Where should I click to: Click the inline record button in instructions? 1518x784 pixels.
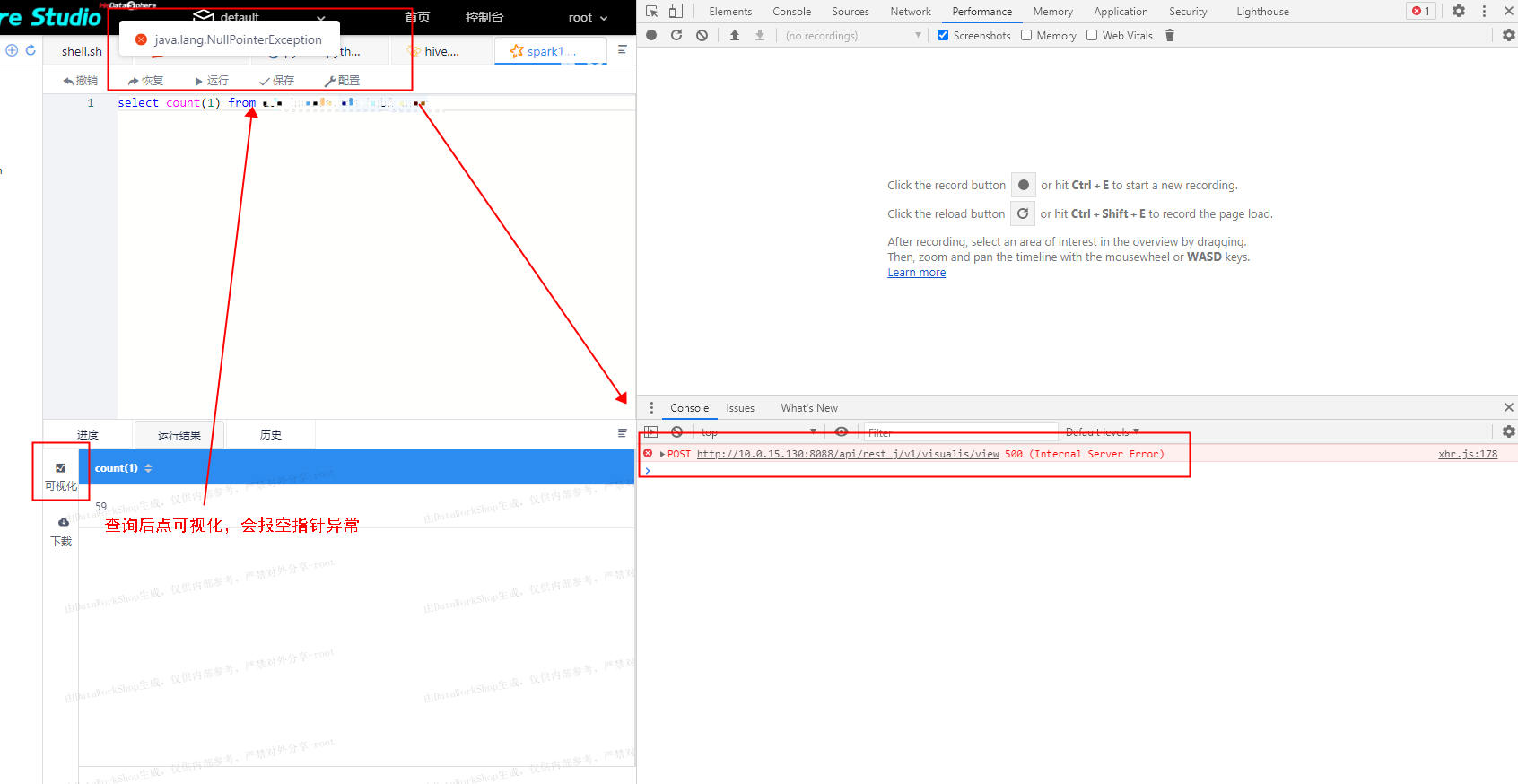point(1024,185)
